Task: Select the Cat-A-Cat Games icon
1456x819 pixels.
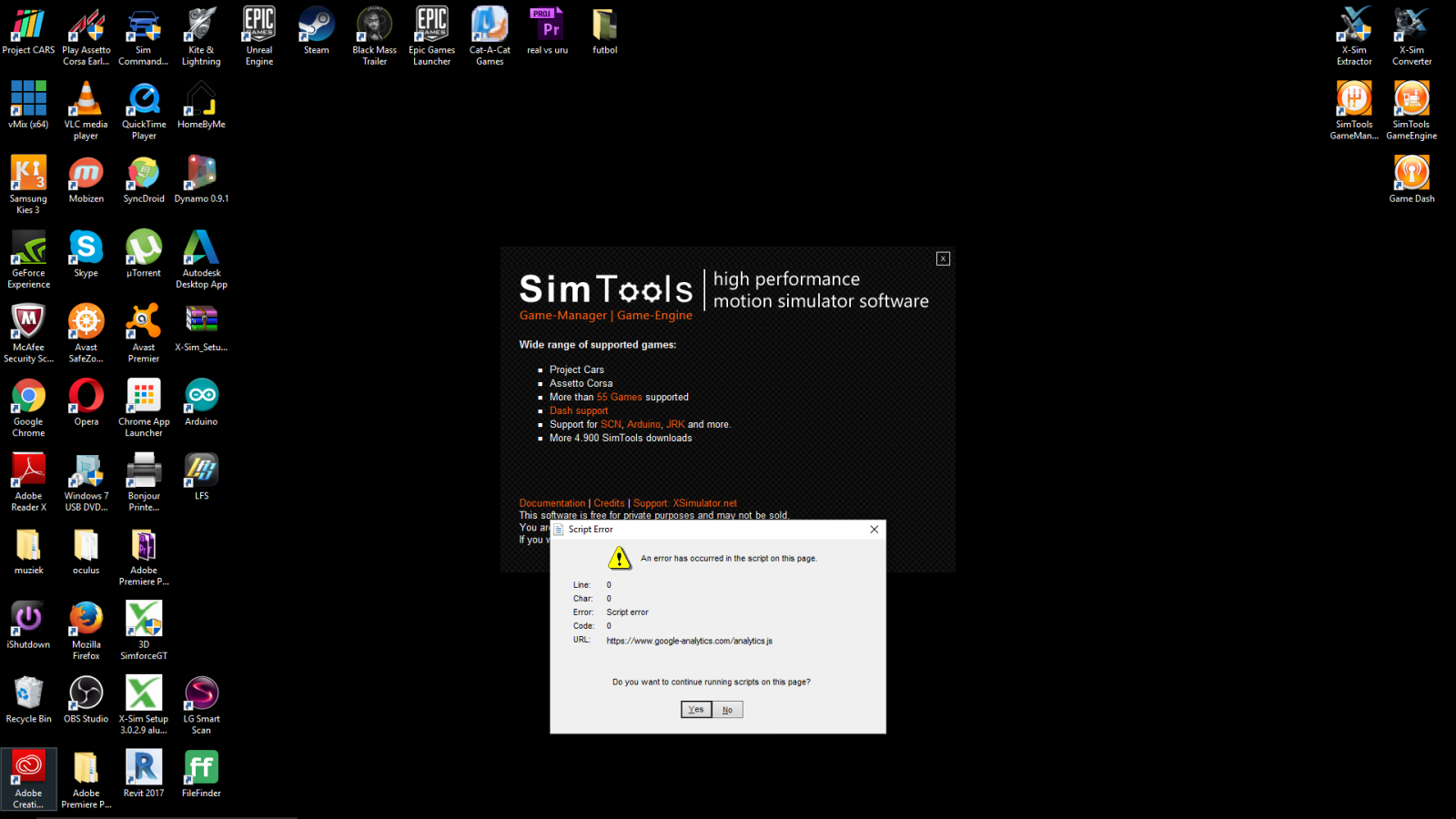Action: pos(490,37)
